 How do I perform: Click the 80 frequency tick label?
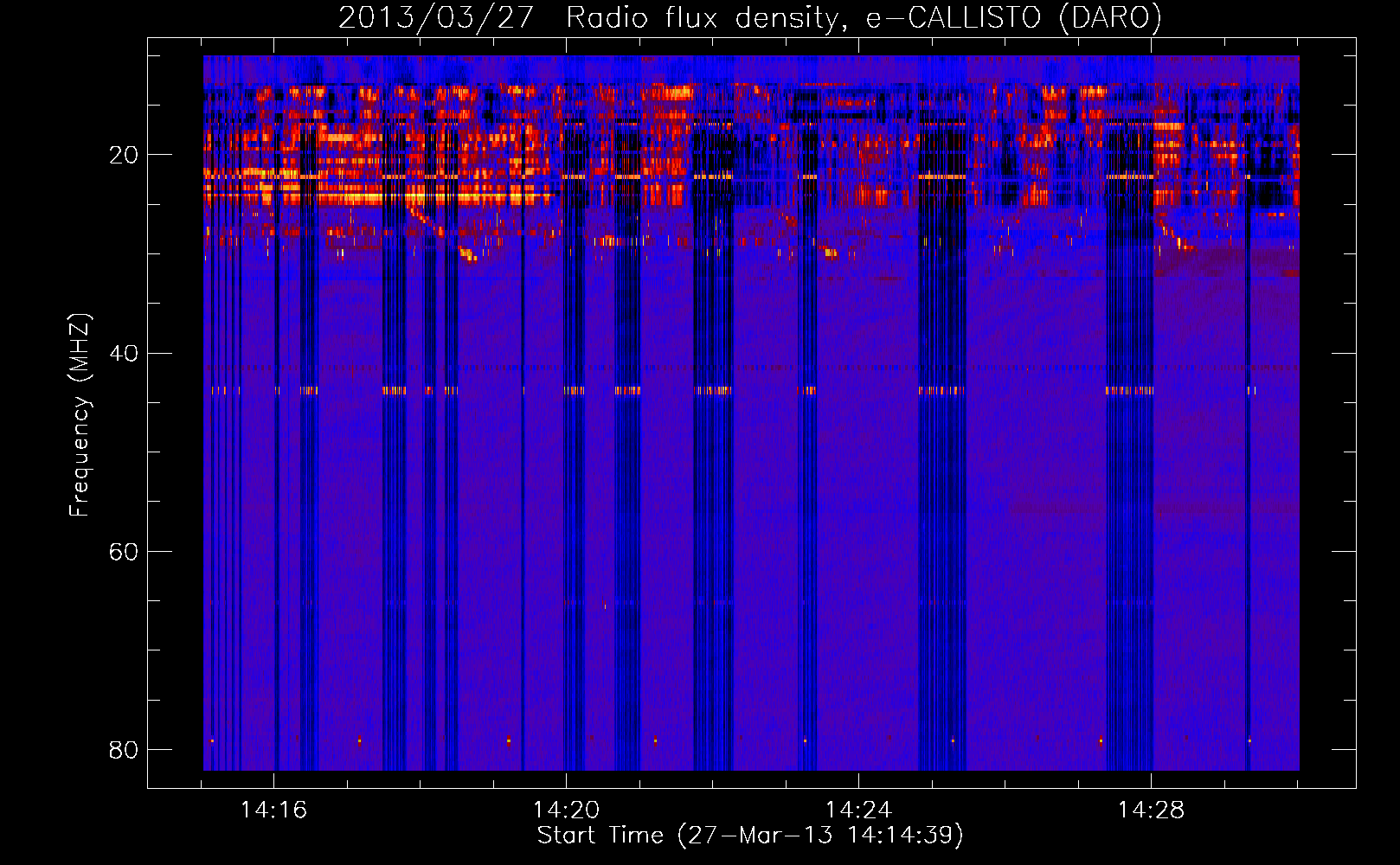click(124, 749)
